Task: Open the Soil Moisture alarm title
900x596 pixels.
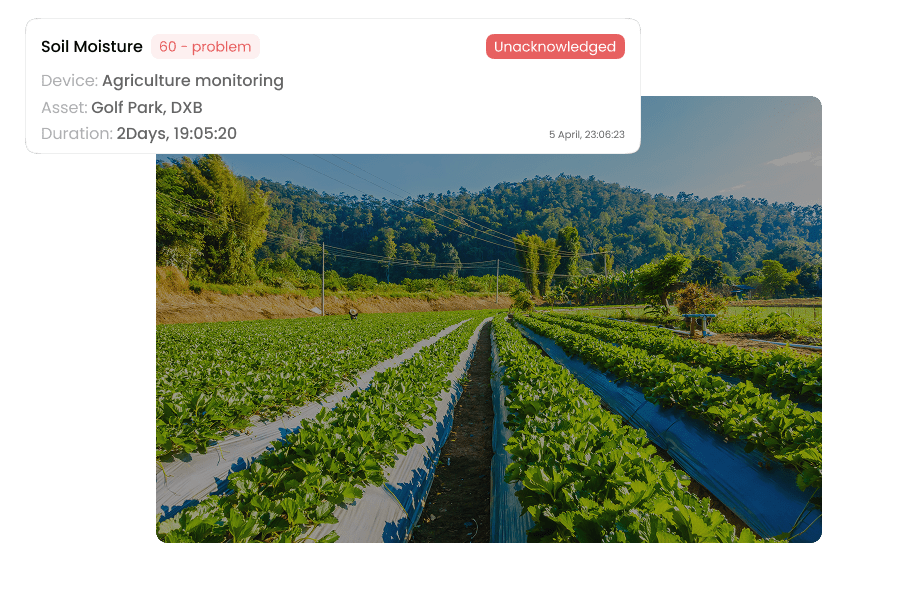Action: coord(92,47)
